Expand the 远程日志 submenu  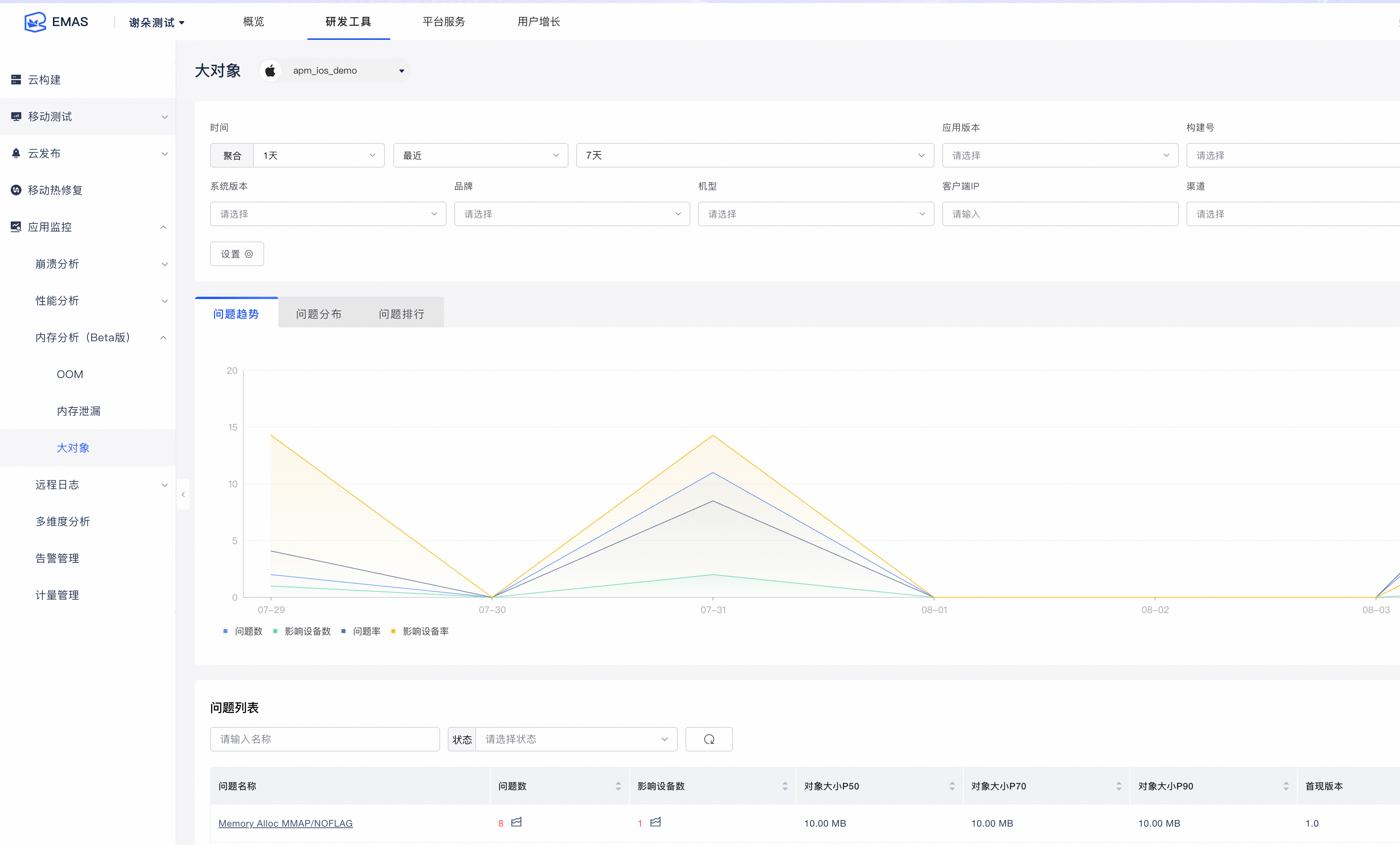point(165,485)
